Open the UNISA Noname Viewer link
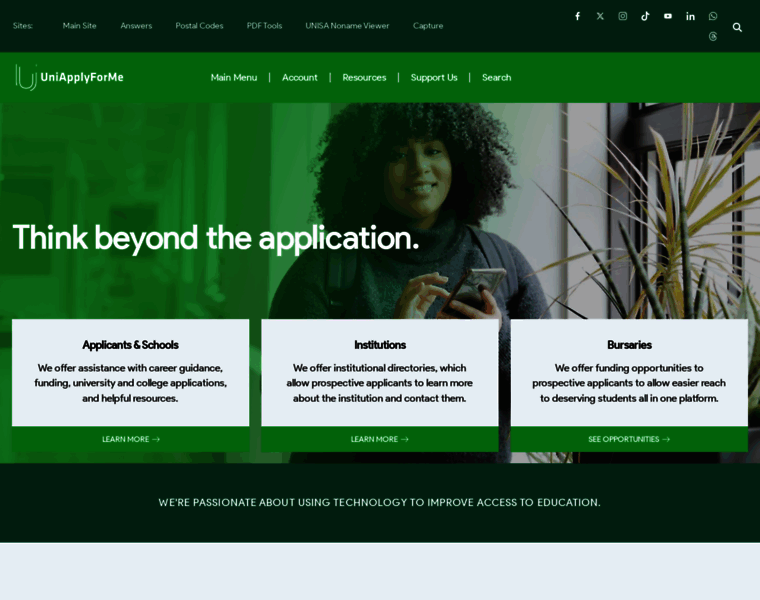 pos(347,26)
